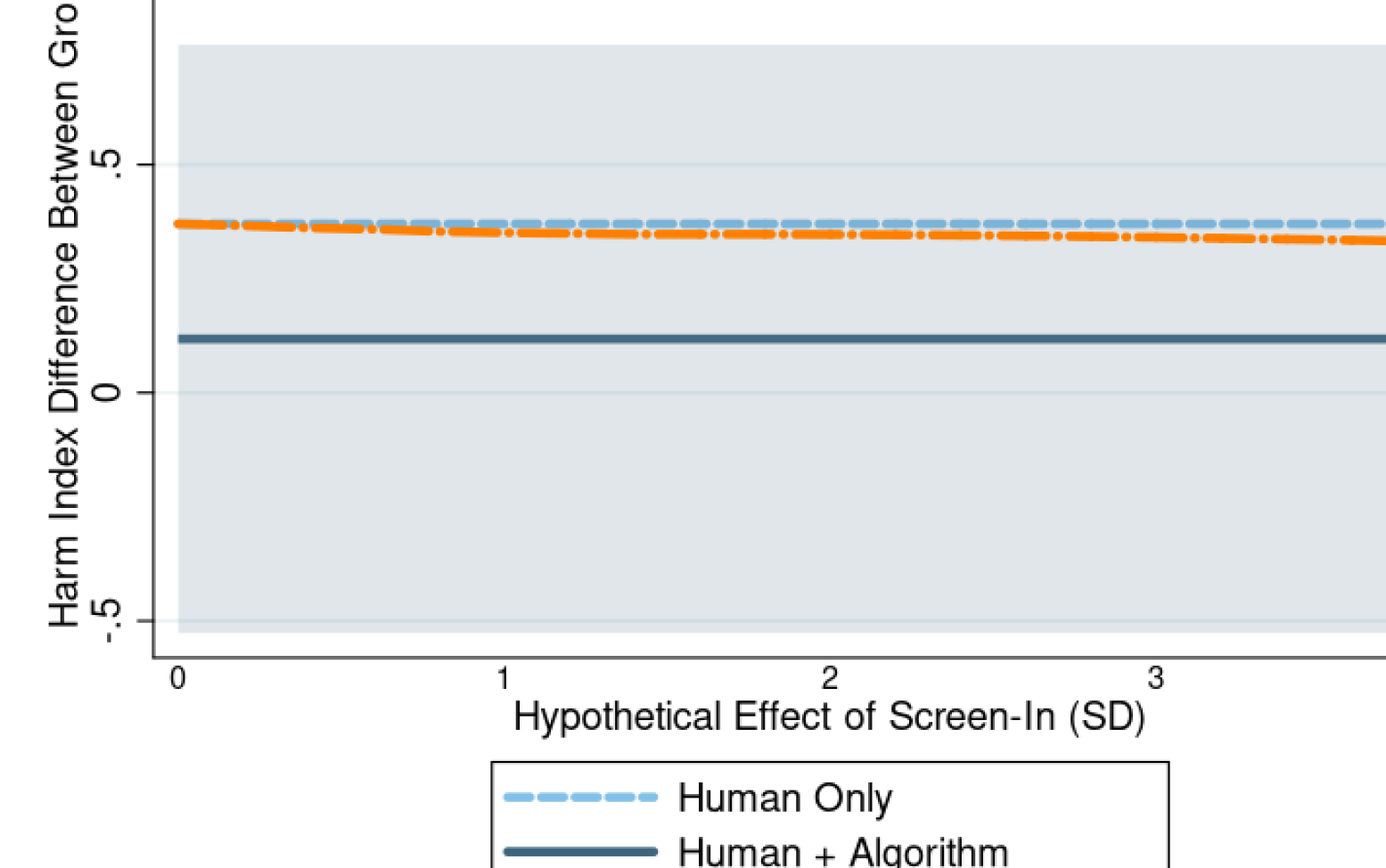Select the x-axis title "Hypothetical Effect of Screen-In (SD)"
The image size is (1386, 868).
(x=829, y=717)
